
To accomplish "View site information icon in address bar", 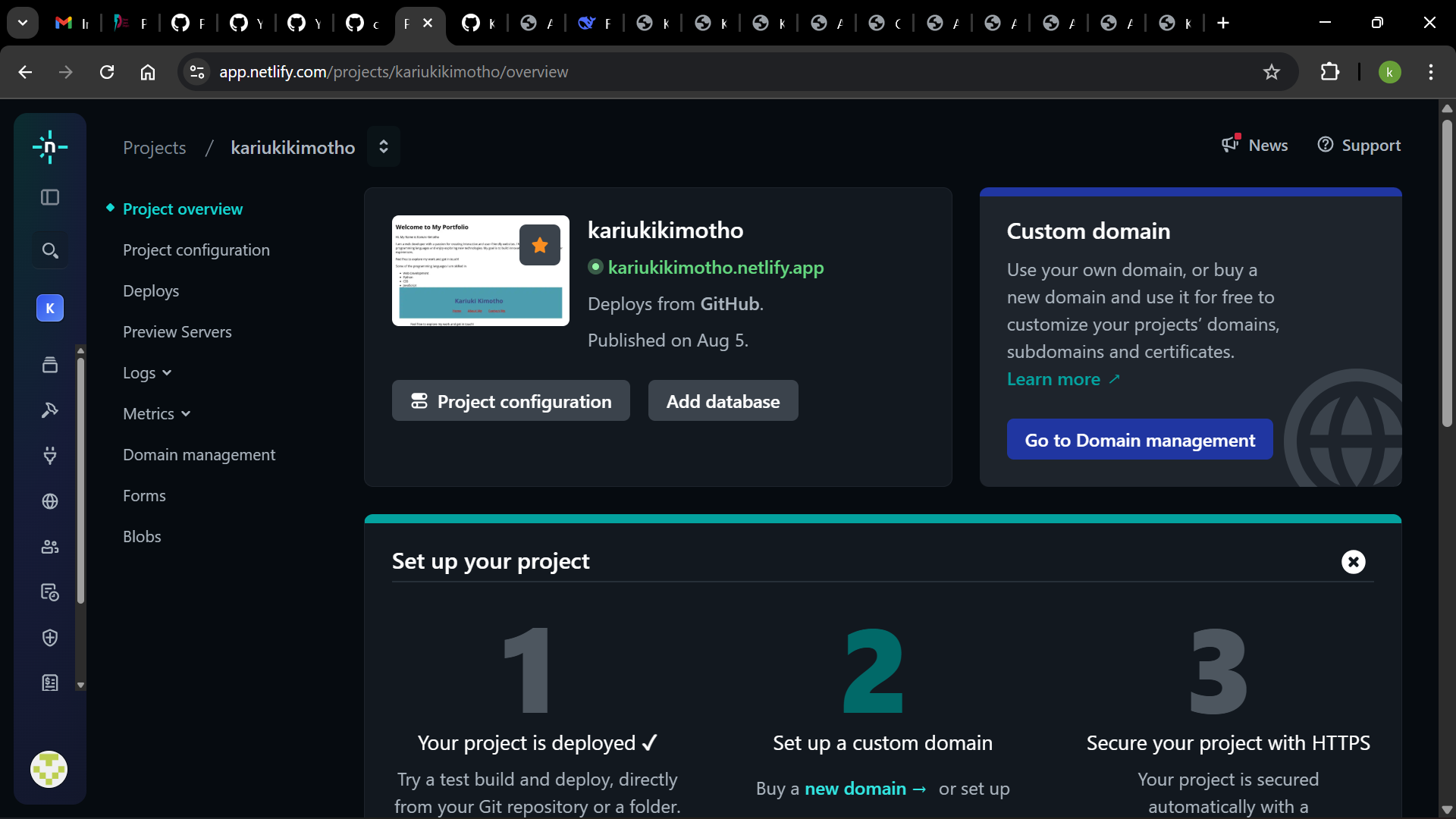I will (197, 72).
